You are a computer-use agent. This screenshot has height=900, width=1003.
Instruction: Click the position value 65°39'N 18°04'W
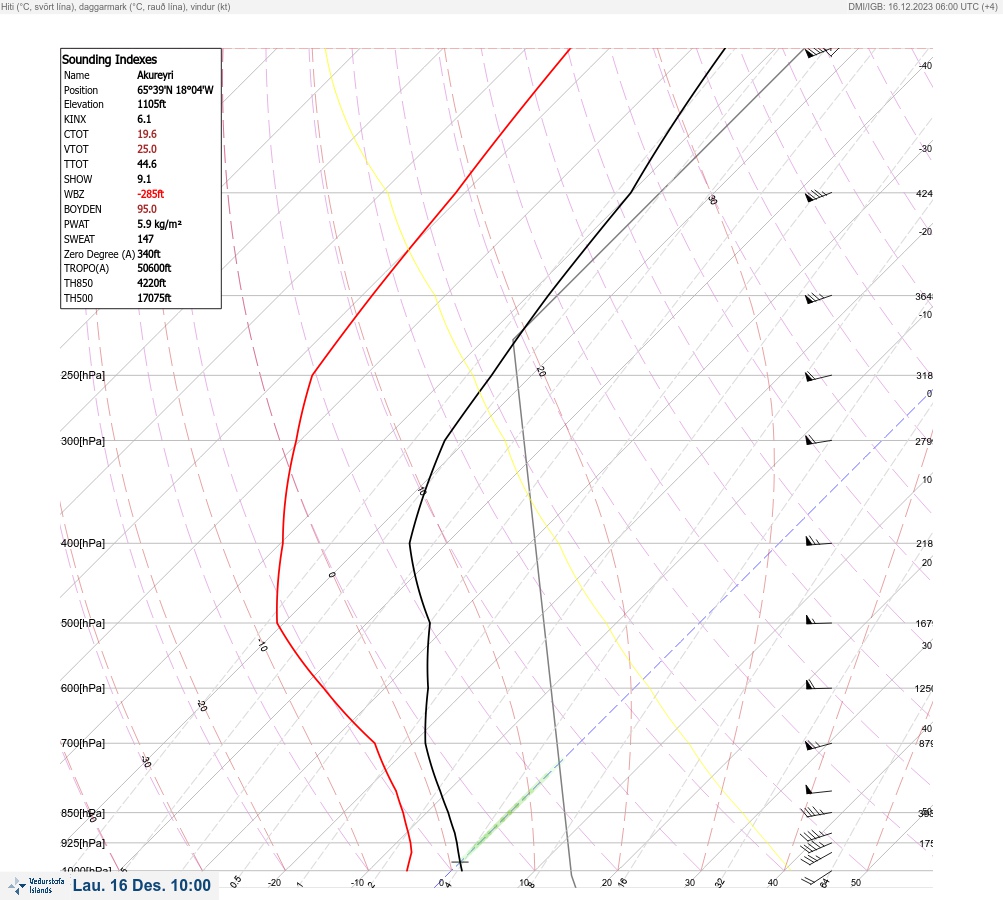(175, 90)
